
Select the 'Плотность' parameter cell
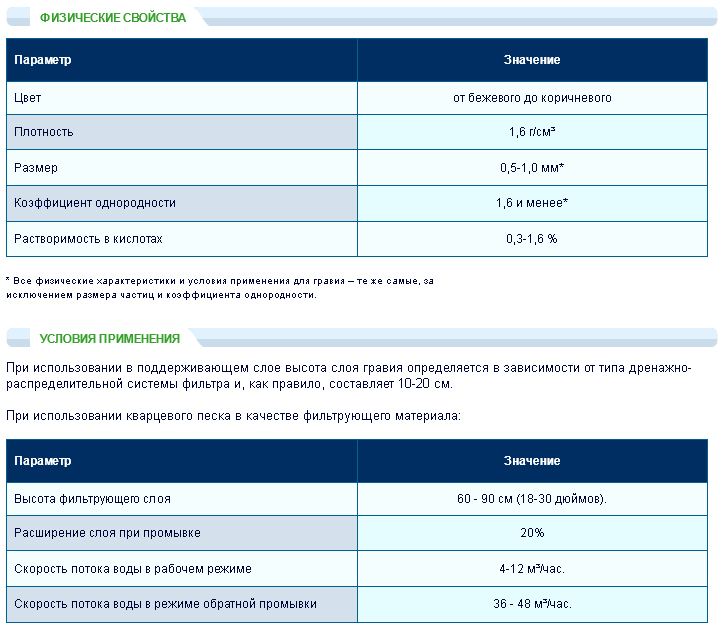tap(44, 132)
